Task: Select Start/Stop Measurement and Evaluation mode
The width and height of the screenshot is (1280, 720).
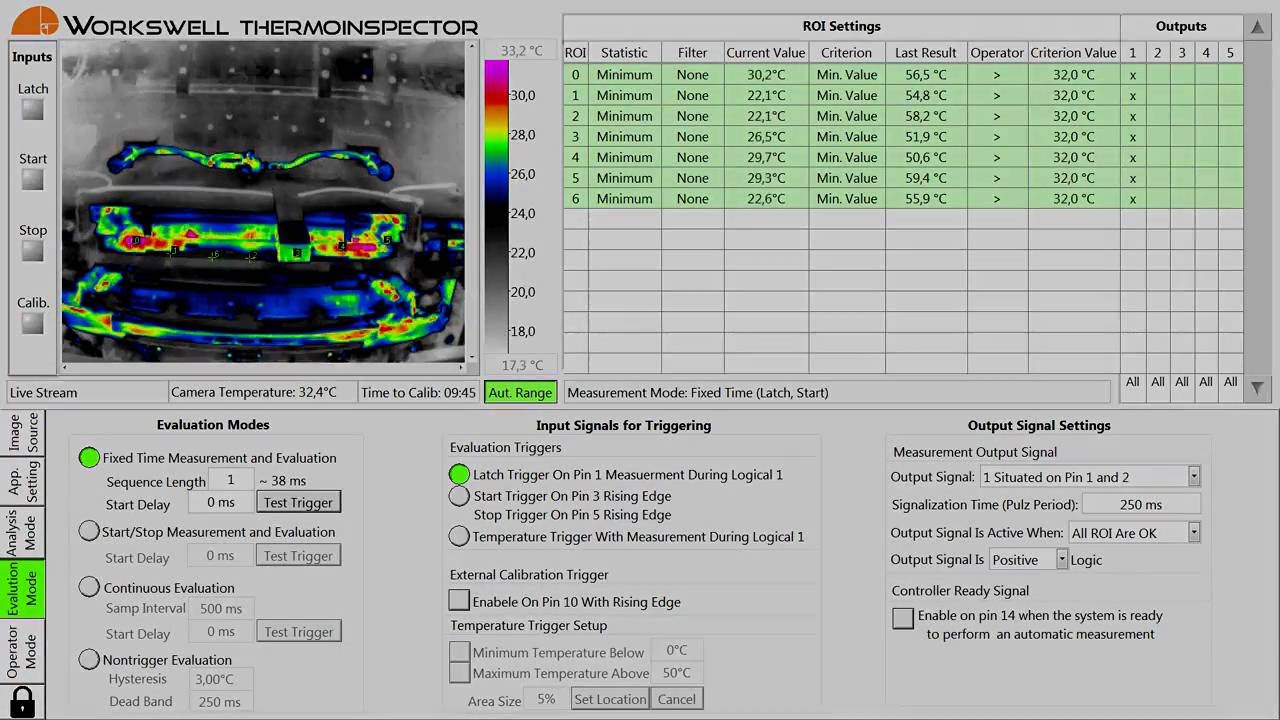Action: click(89, 532)
